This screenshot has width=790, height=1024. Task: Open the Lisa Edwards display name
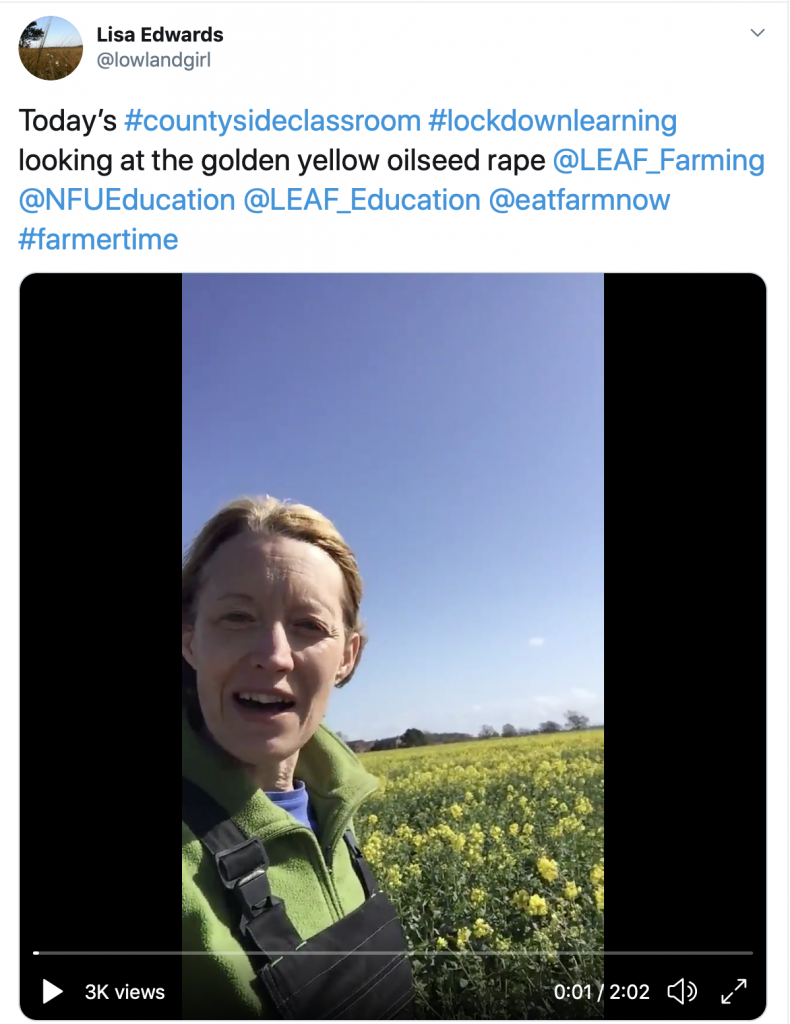click(160, 35)
